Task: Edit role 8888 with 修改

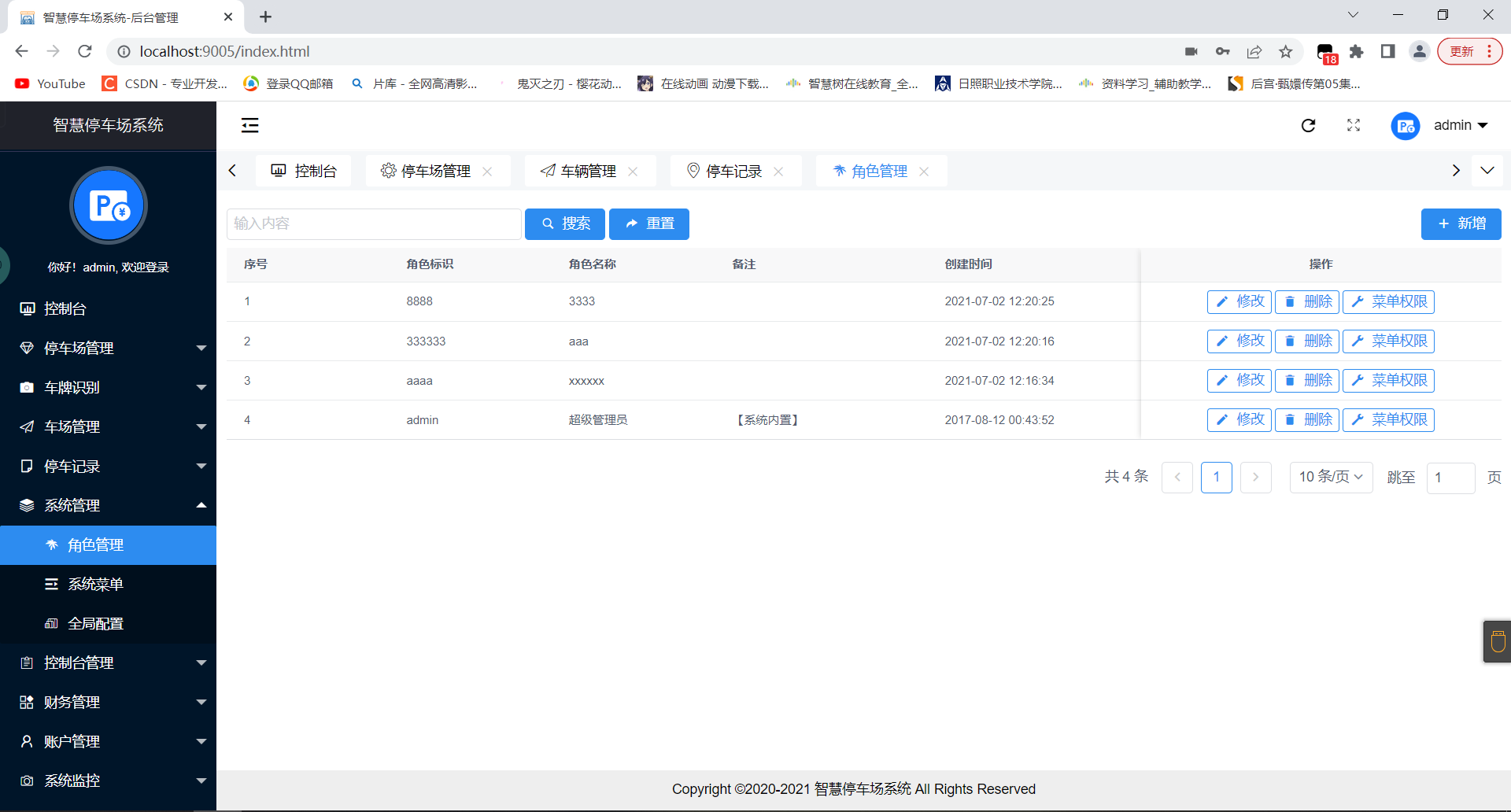Action: 1239,302
